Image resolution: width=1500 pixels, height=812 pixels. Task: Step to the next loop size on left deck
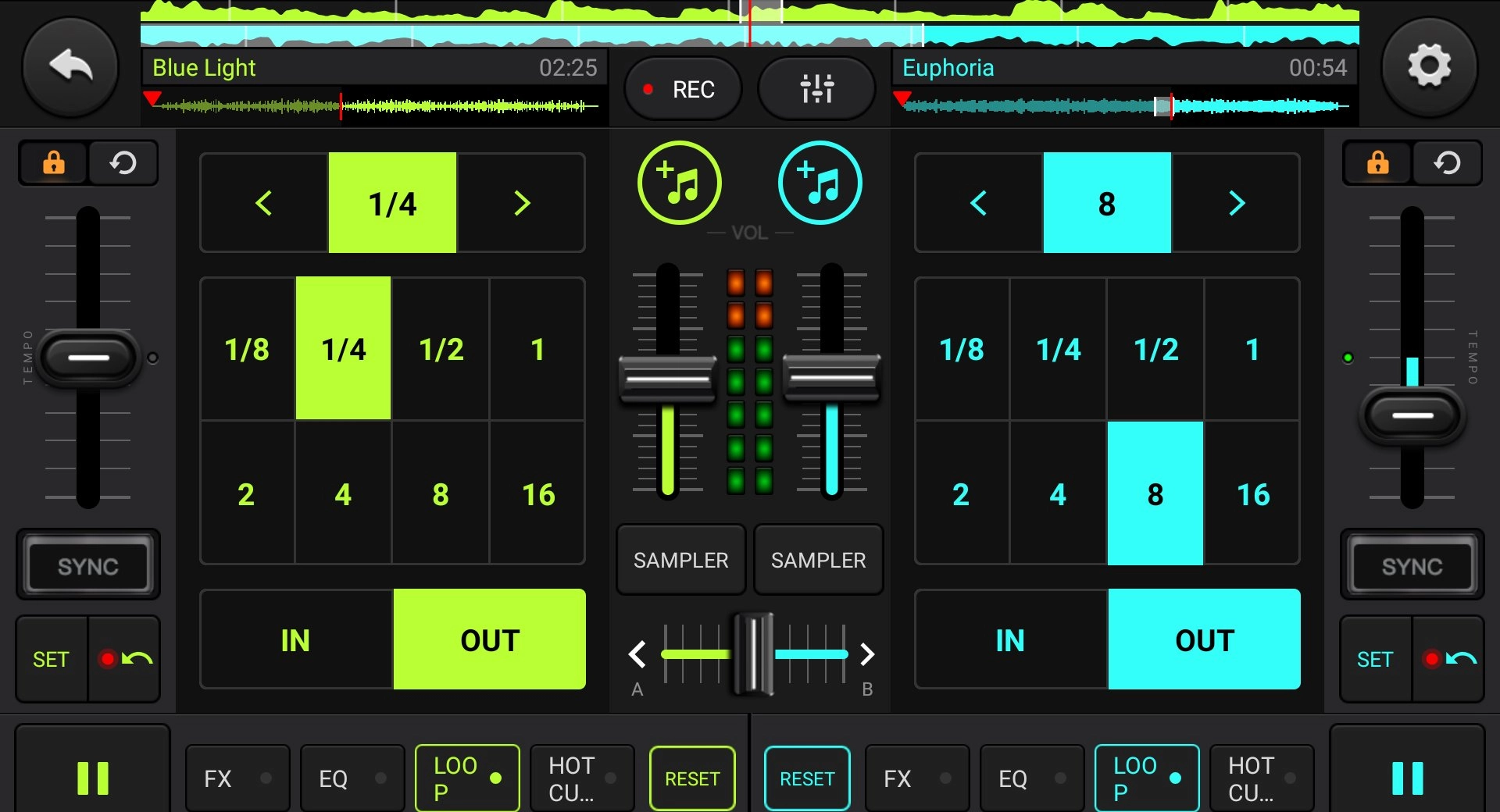(x=522, y=203)
